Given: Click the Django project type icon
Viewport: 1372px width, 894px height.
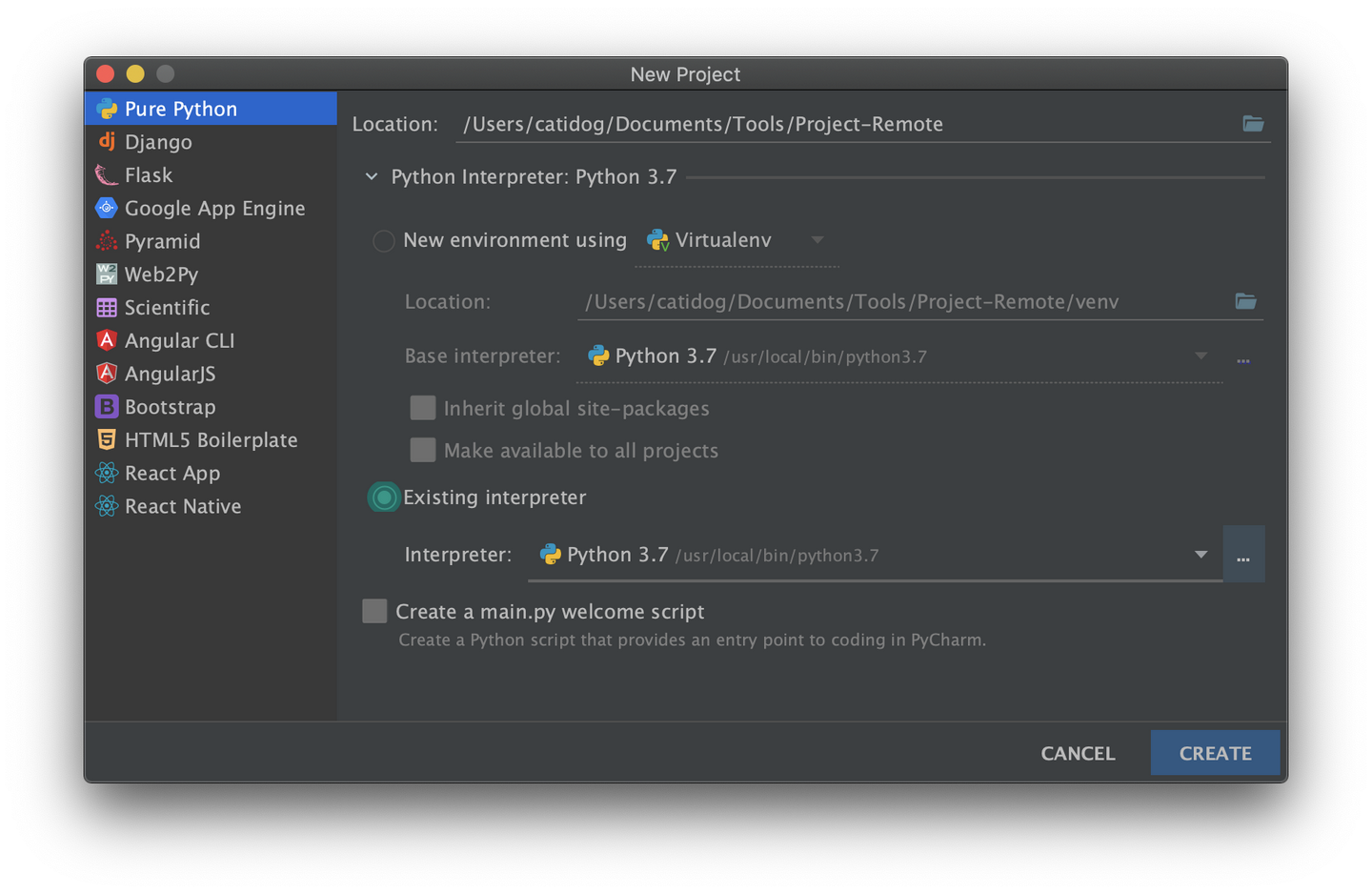Looking at the screenshot, I should tap(107, 142).
